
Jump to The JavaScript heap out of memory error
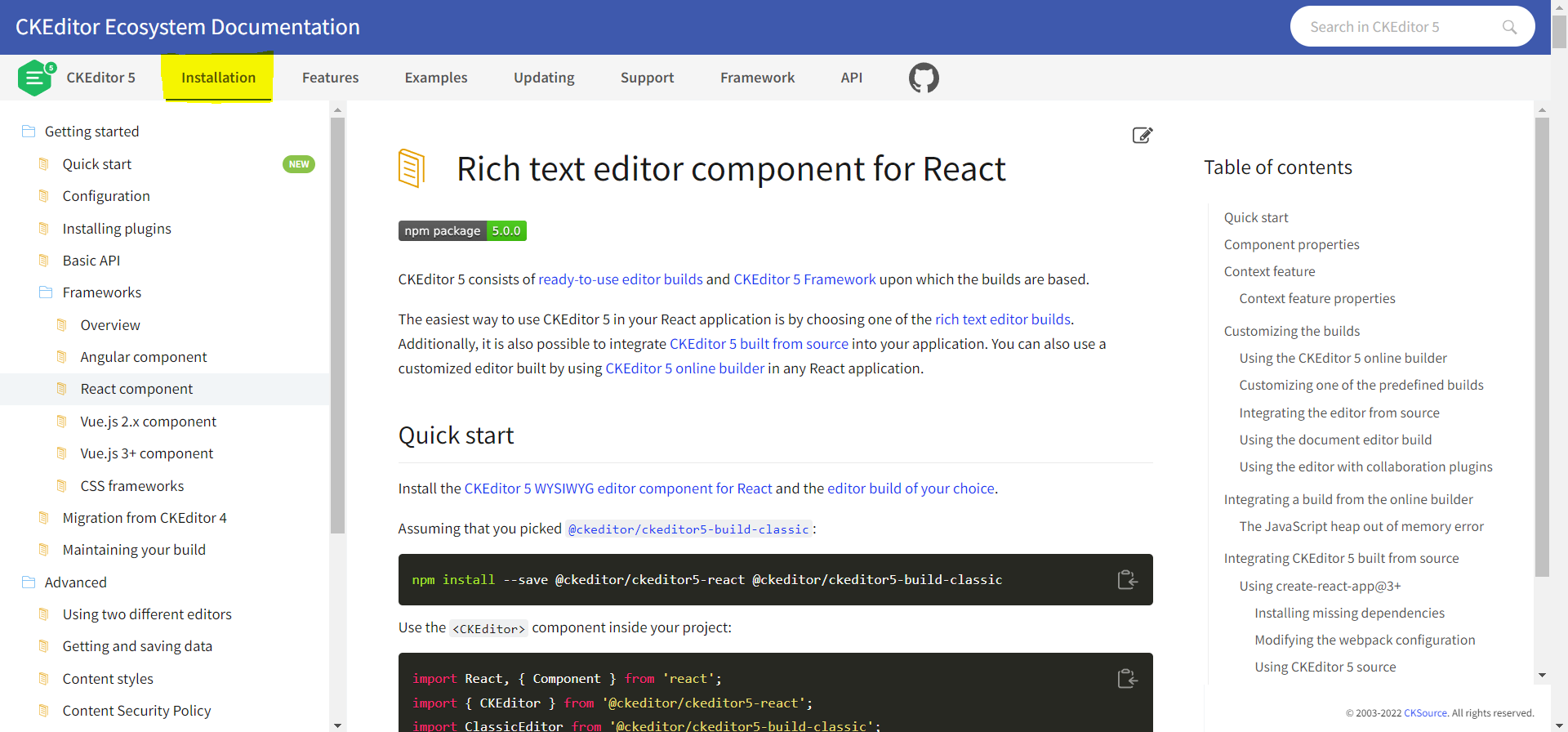[1361, 526]
